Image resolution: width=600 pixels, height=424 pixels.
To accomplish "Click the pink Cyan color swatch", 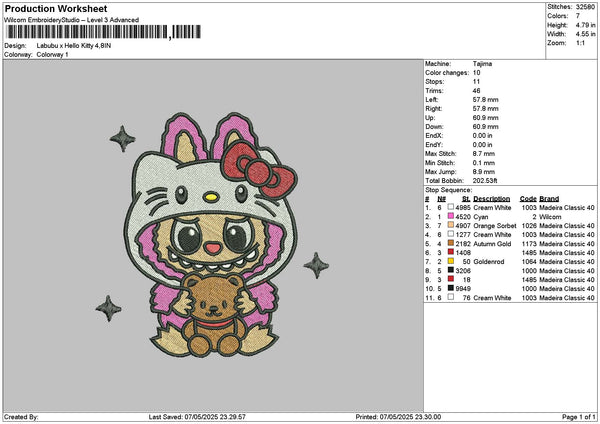I will (x=451, y=216).
